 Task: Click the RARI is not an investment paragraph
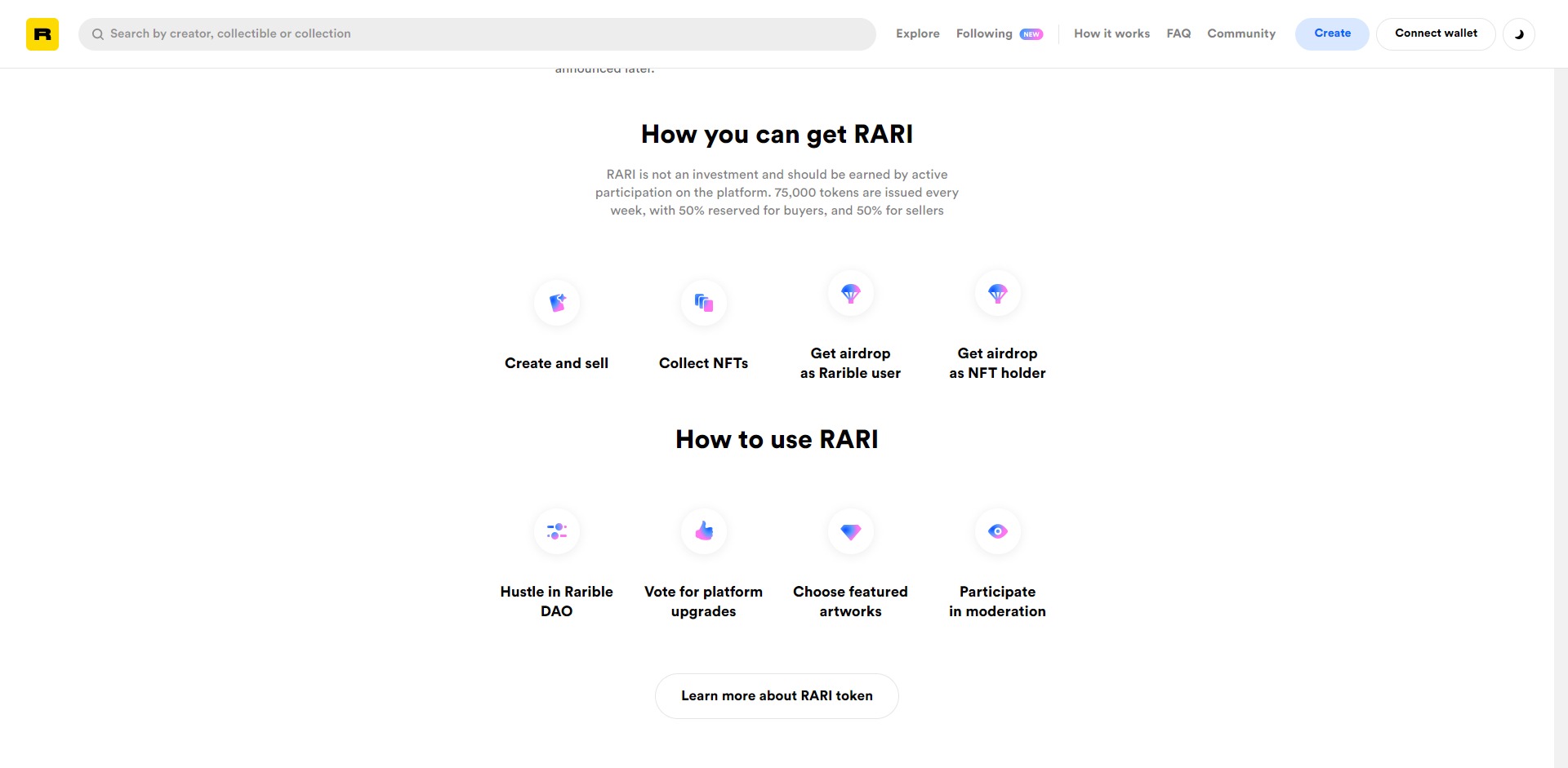[777, 193]
